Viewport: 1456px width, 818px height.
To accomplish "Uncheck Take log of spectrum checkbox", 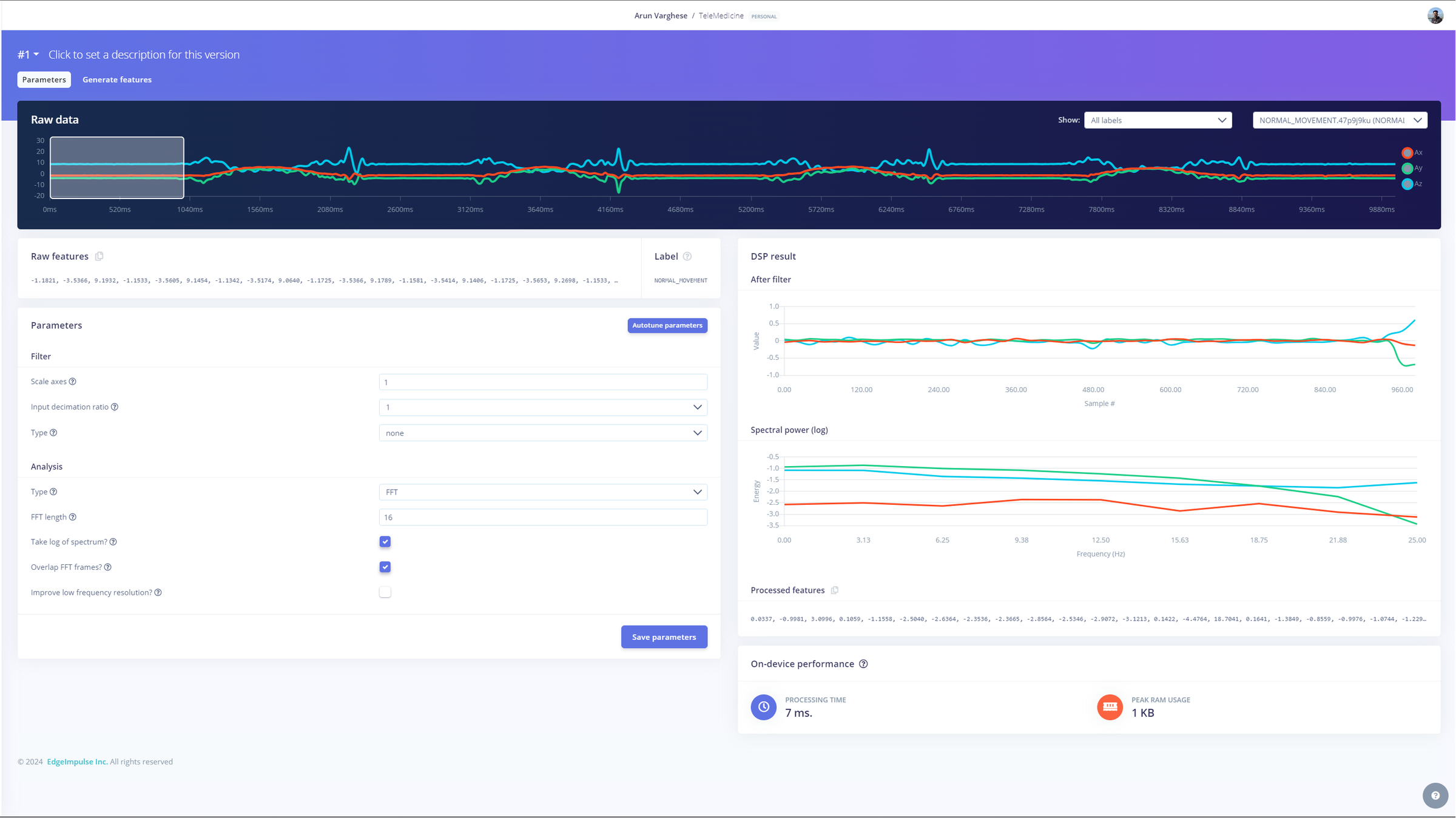I will [x=385, y=542].
